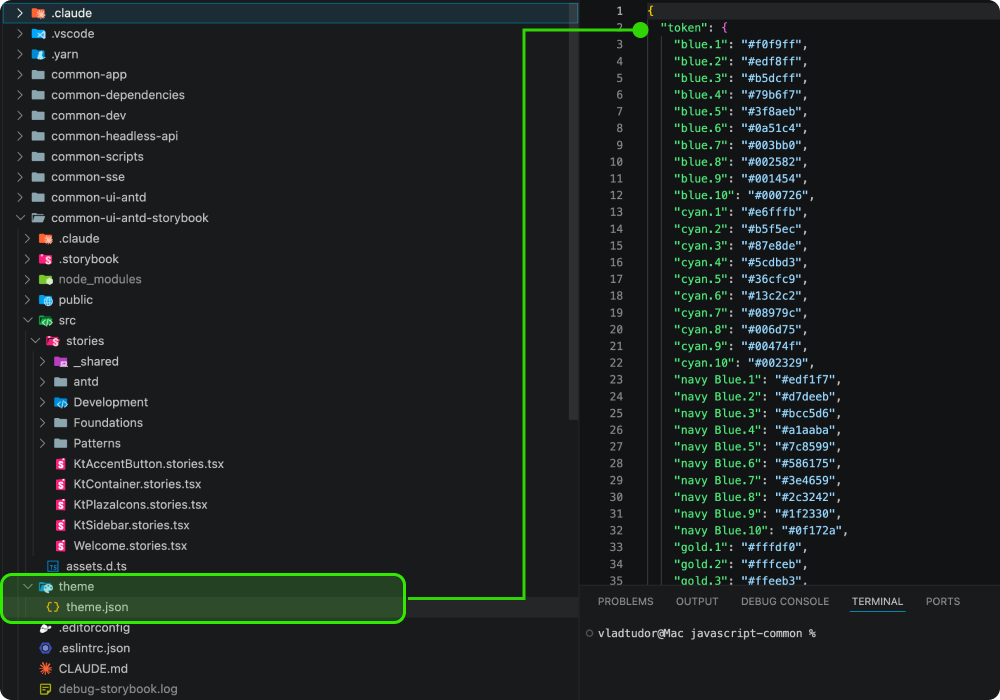This screenshot has width=1000, height=700.
Task: Click the KtAccentButton.stories.tsx storybook icon
Action: click(x=61, y=464)
